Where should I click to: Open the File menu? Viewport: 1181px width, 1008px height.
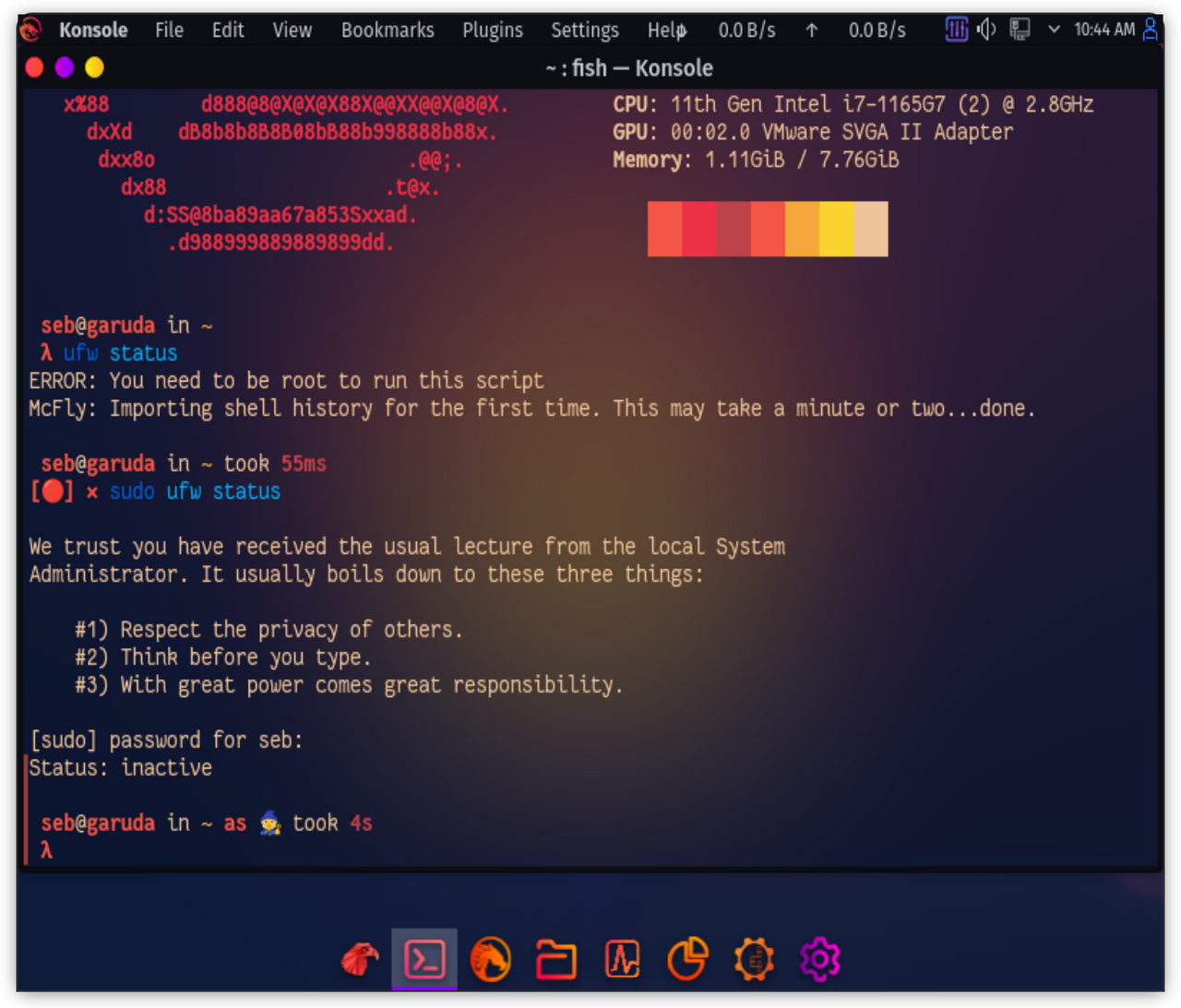tap(169, 30)
